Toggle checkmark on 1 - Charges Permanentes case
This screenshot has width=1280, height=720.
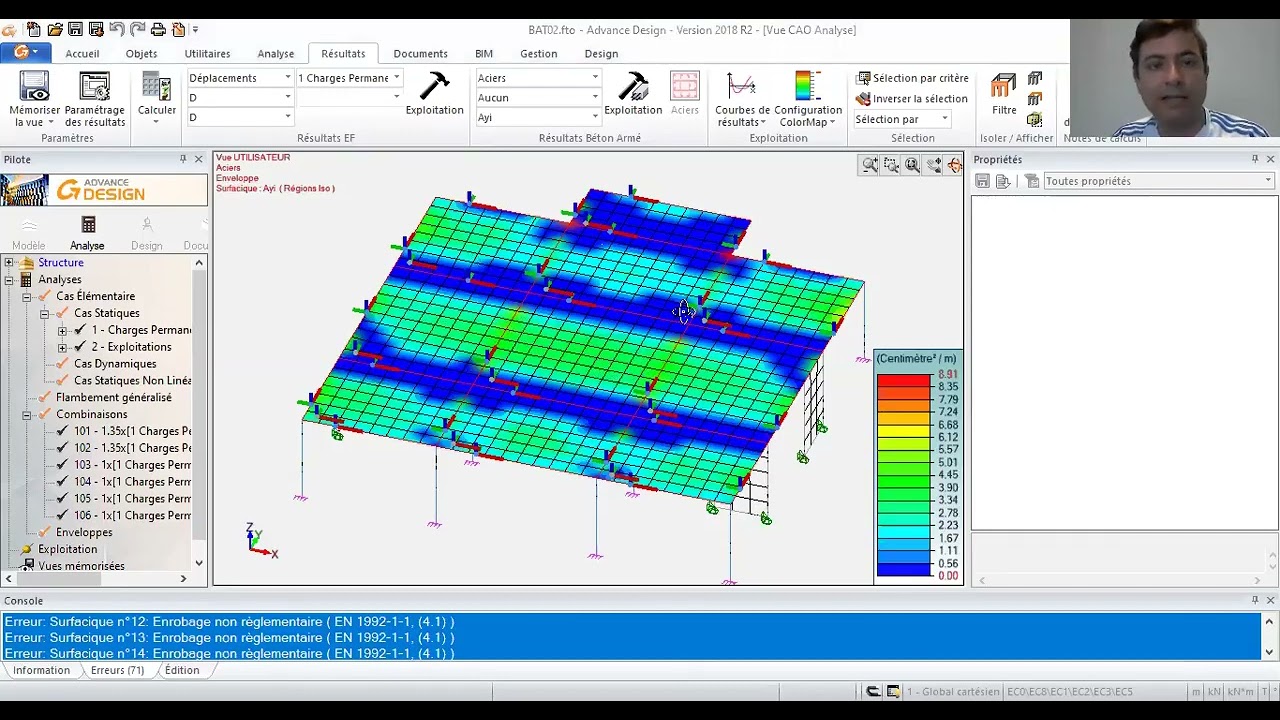(x=80, y=330)
